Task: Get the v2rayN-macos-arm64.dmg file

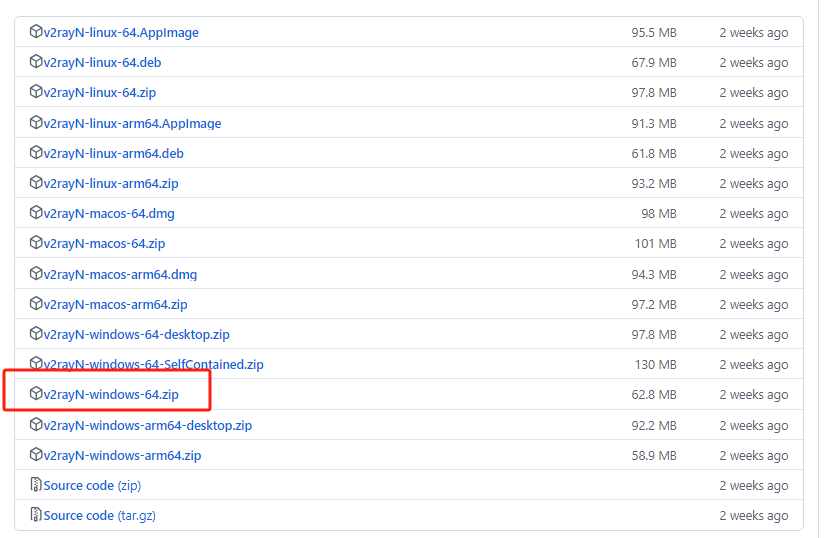Action: pos(120,275)
